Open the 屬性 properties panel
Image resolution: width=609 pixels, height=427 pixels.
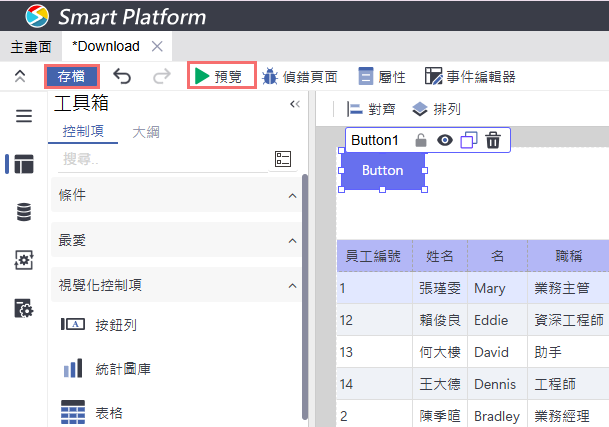pos(382,77)
